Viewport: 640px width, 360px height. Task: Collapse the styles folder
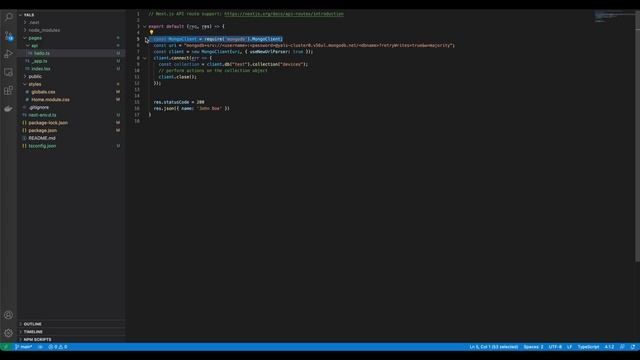71,84
